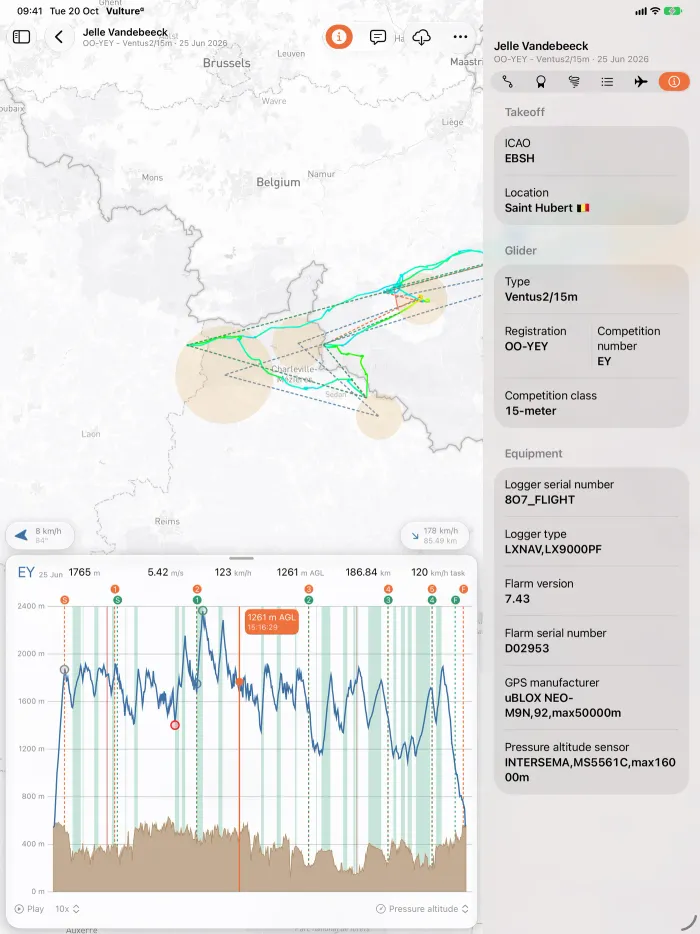This screenshot has height=934, width=700.
Task: Click the green-circled highest point on altitude curve
Action: tap(203, 611)
